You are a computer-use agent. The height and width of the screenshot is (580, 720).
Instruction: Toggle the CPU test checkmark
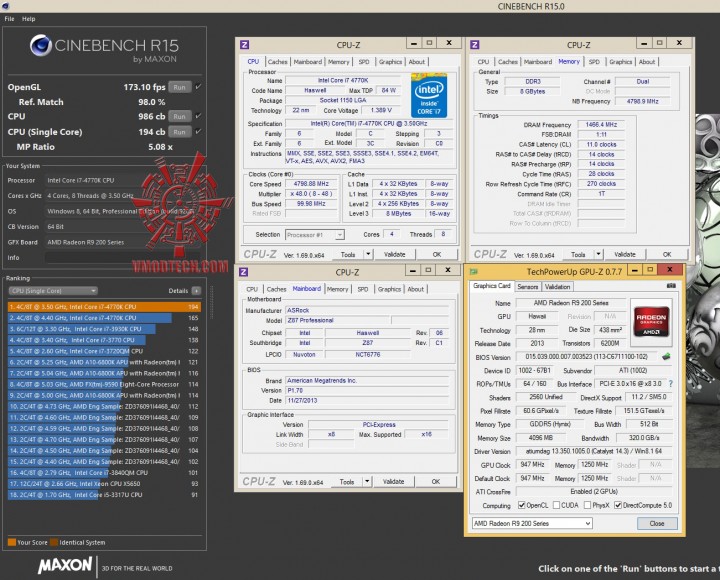198,116
